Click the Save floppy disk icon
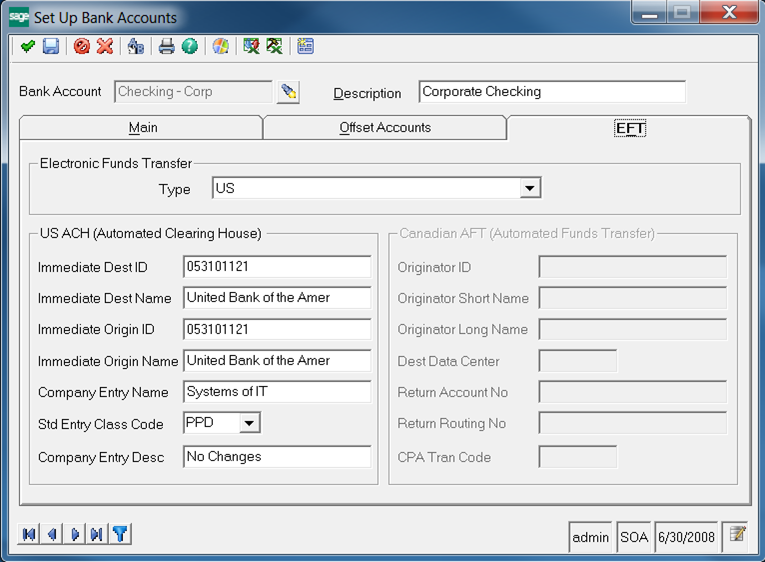Screen dimensions: 765x562 pos(50,46)
